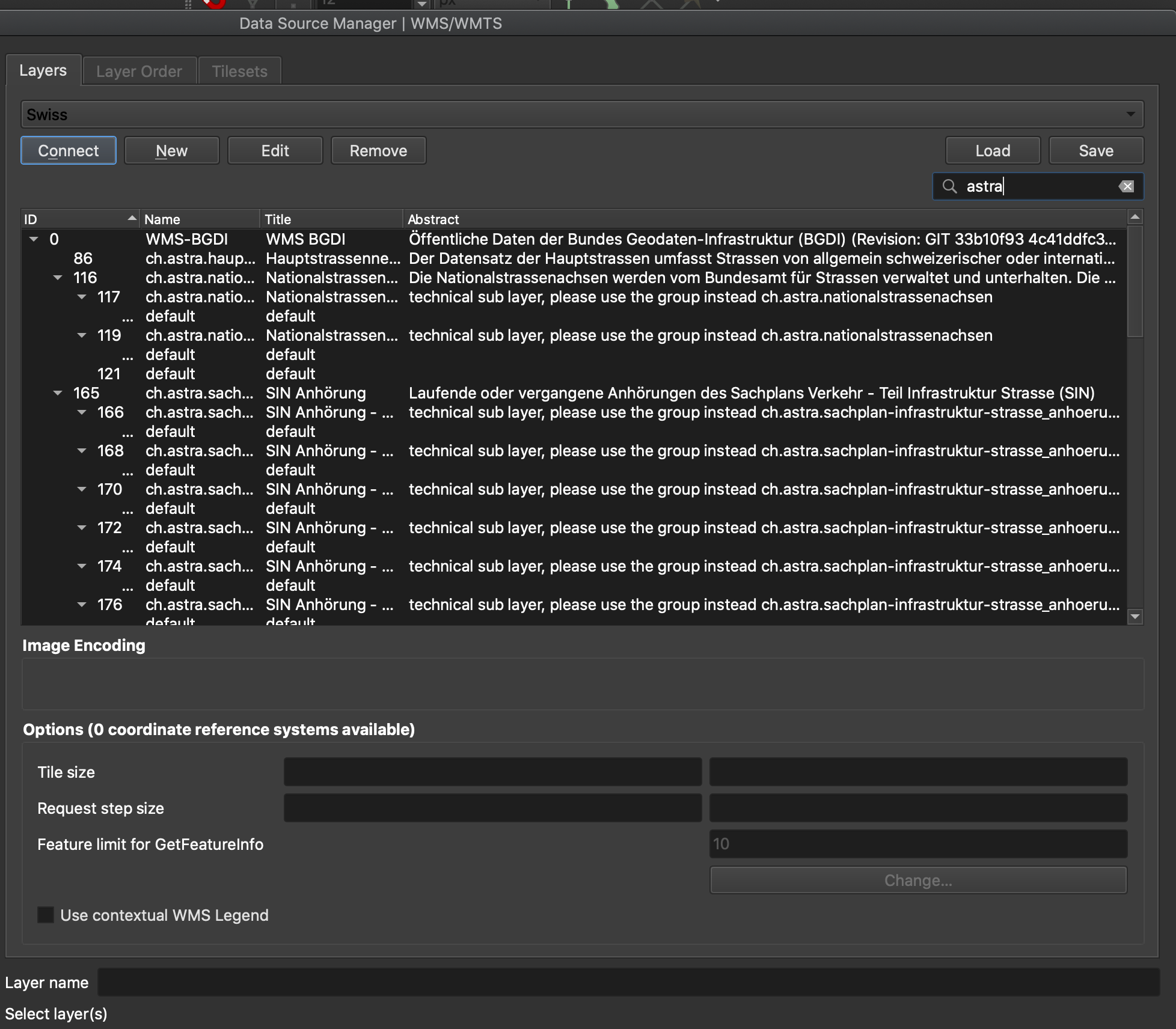Select layer 86 ch.astra Hauptstrassennetz row
1176x1029 pixels.
coord(331,258)
